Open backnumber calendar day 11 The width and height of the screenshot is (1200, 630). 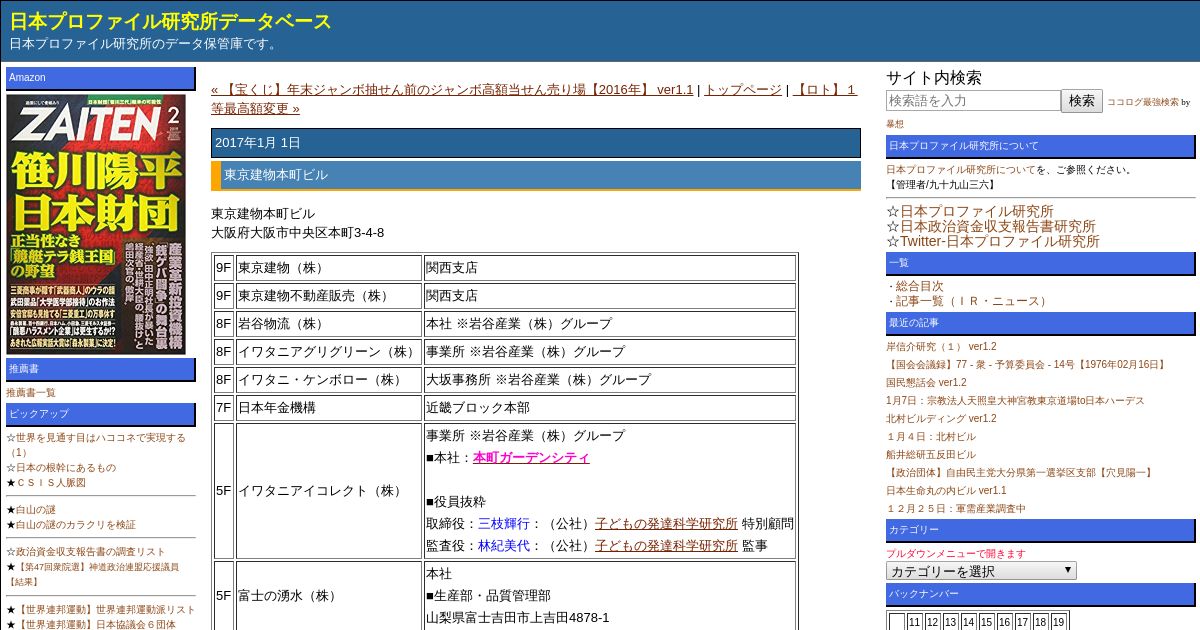[x=915, y=622]
